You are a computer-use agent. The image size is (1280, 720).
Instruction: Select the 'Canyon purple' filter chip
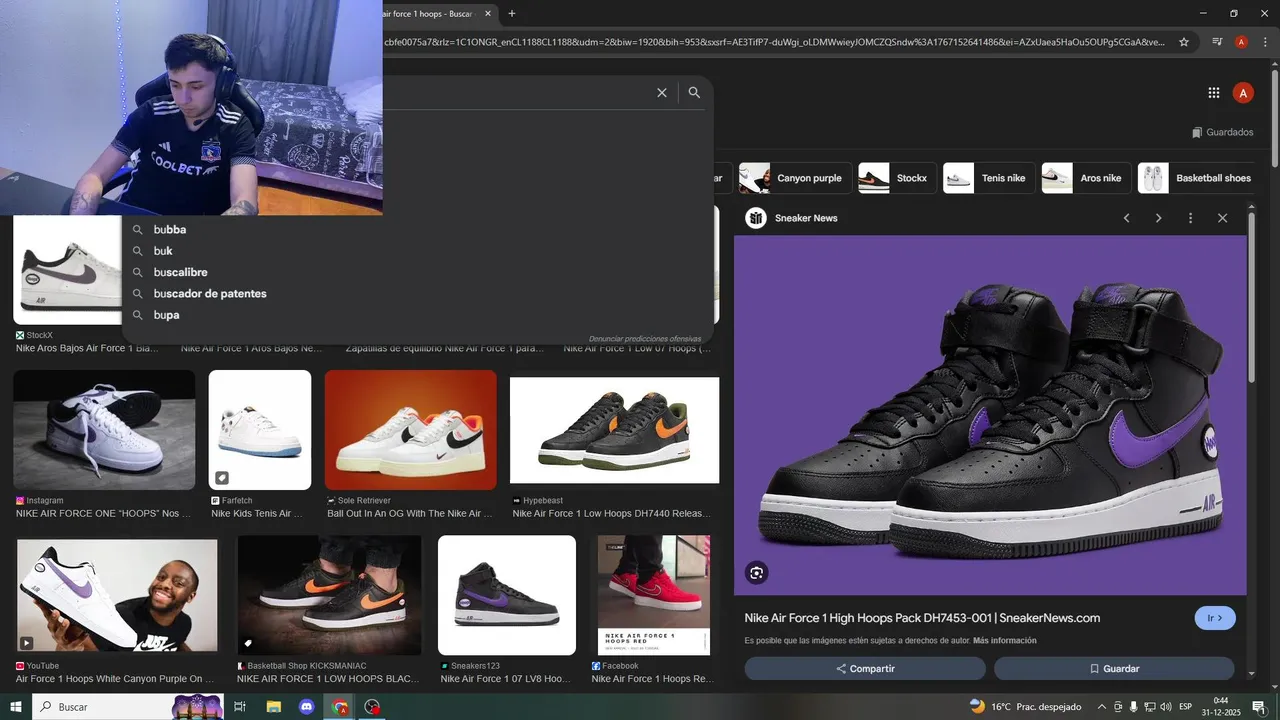tap(795, 178)
